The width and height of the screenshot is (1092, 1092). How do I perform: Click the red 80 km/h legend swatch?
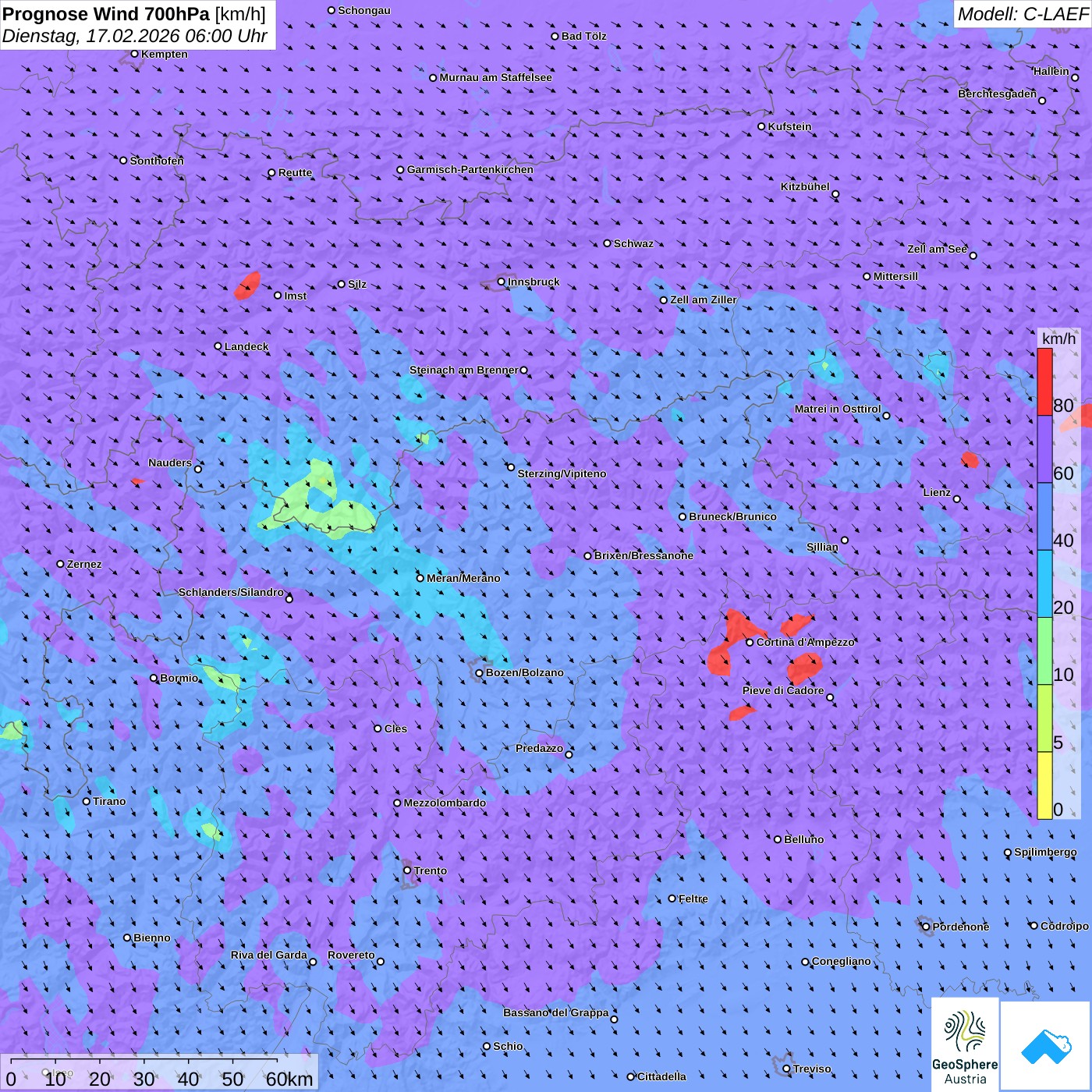[x=1044, y=381]
